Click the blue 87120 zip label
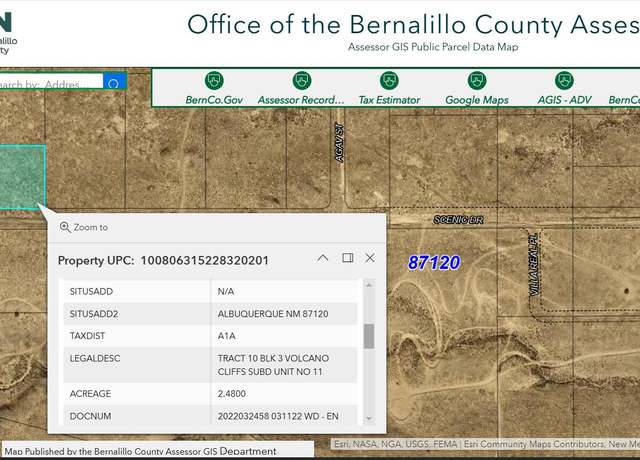Screen dimensions: 640x460 point(434,262)
